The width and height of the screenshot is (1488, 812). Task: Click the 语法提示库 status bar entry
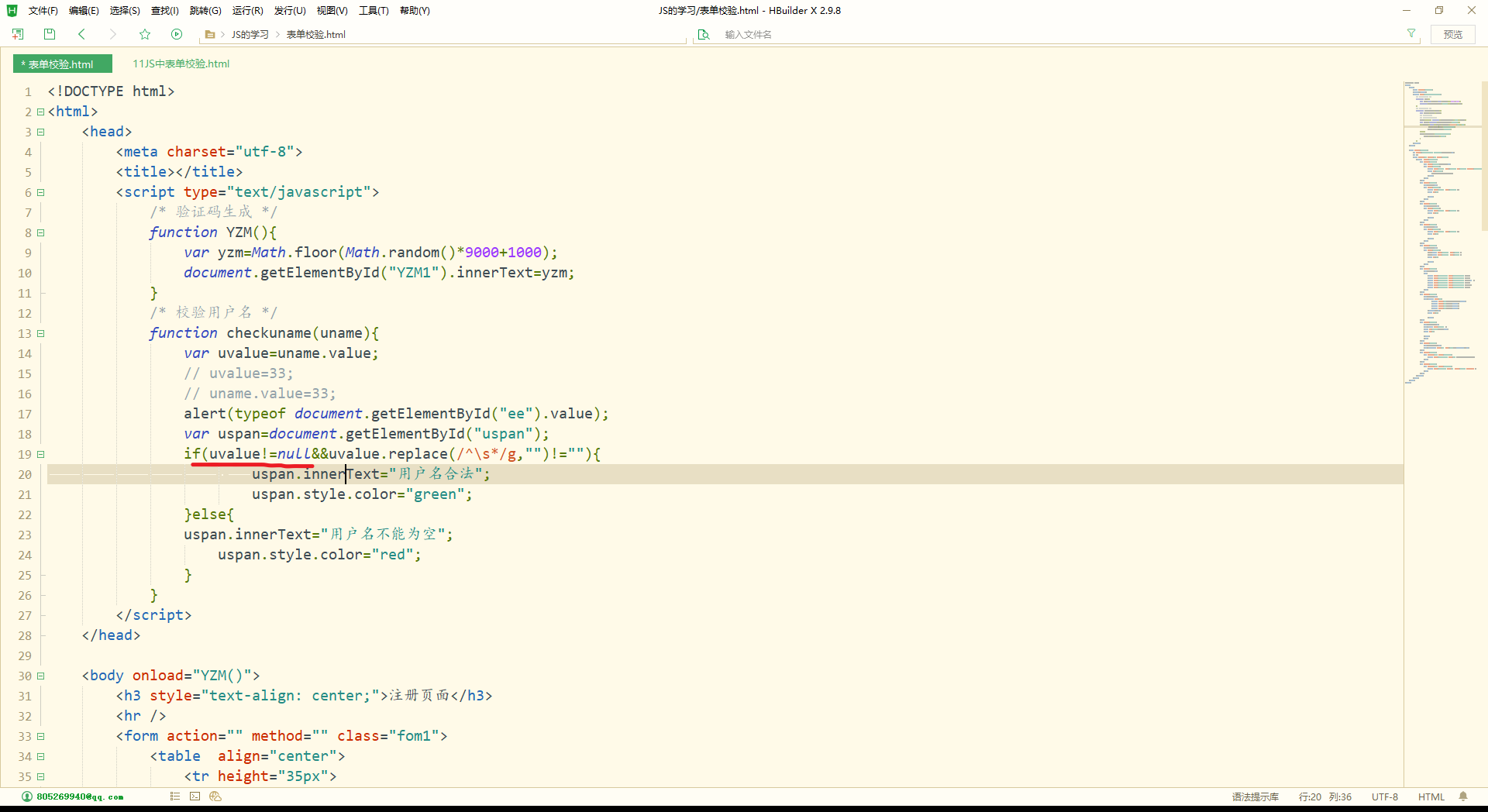pyautogui.click(x=1255, y=797)
